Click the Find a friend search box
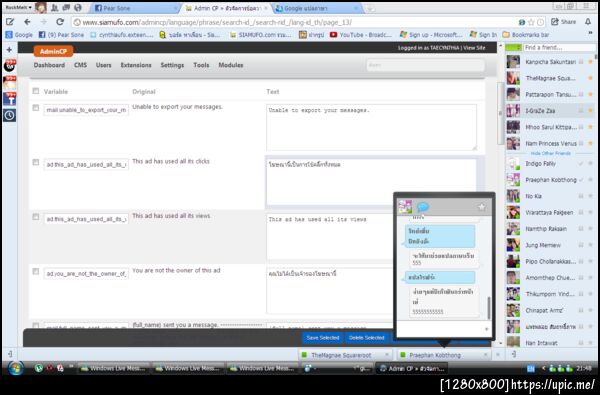Image resolution: width=600 pixels, height=395 pixels. (559, 47)
